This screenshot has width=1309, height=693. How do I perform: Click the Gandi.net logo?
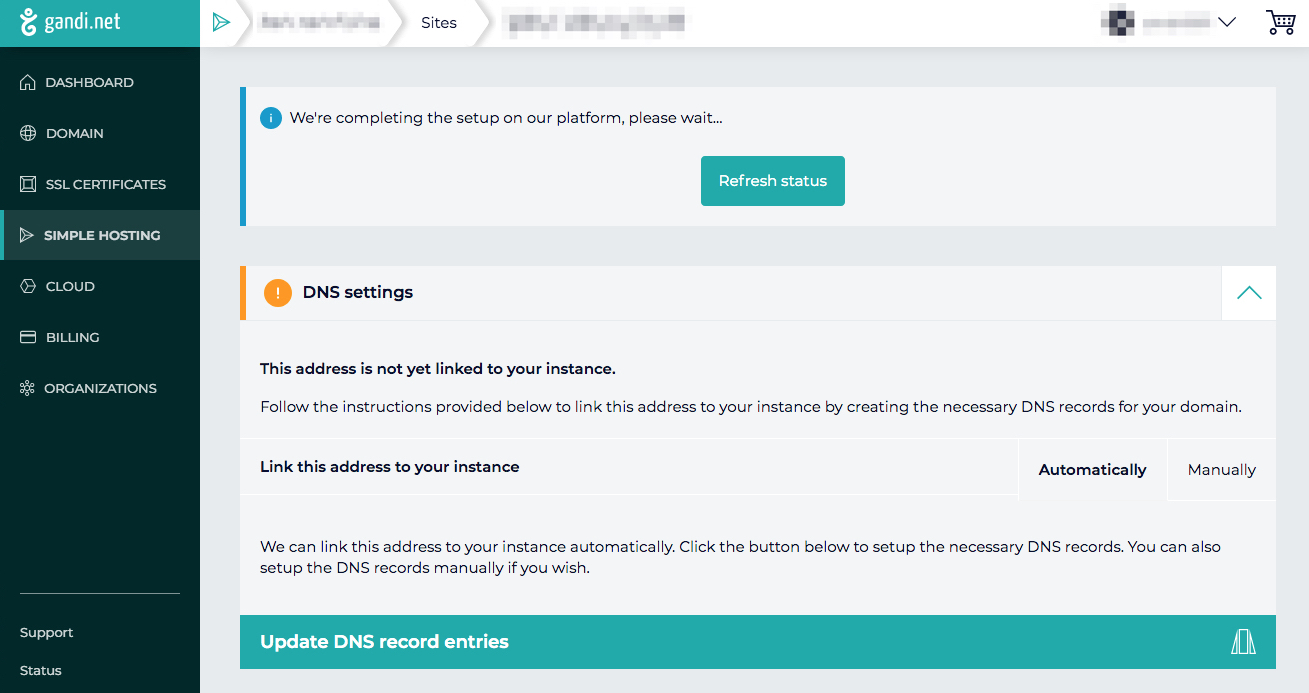(x=70, y=22)
